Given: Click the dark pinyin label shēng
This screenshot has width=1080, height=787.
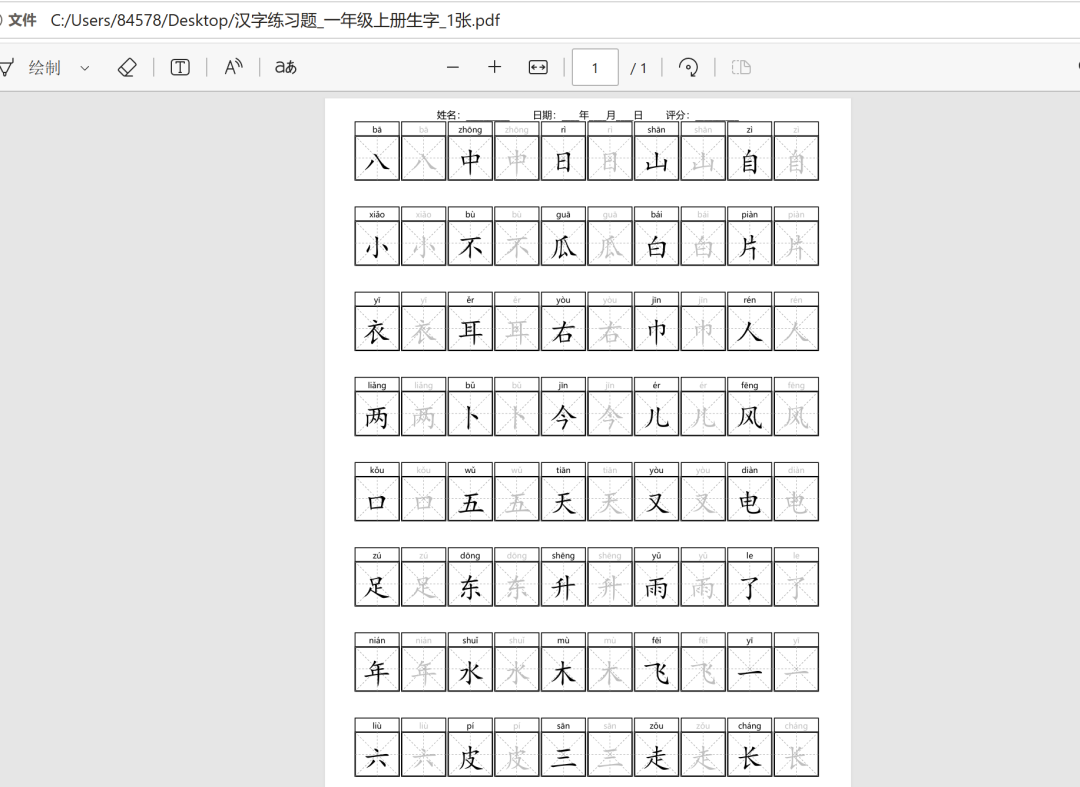Looking at the screenshot, I should pos(563,556).
